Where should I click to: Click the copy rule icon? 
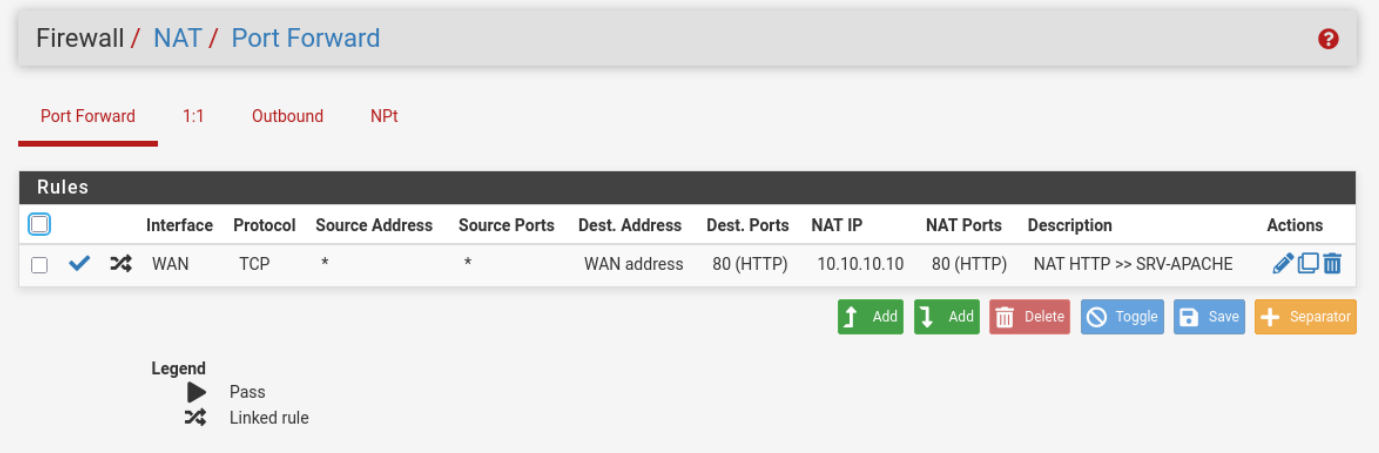pyautogui.click(x=1308, y=264)
